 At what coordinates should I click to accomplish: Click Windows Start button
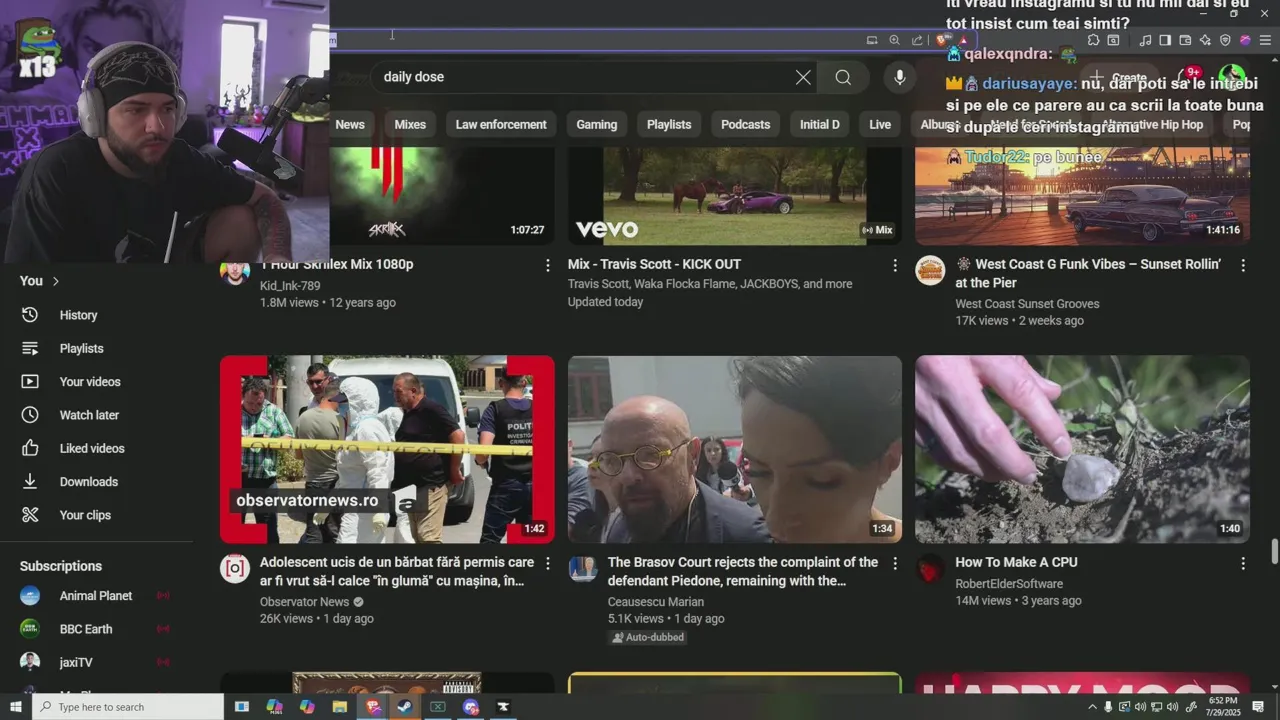[x=15, y=707]
